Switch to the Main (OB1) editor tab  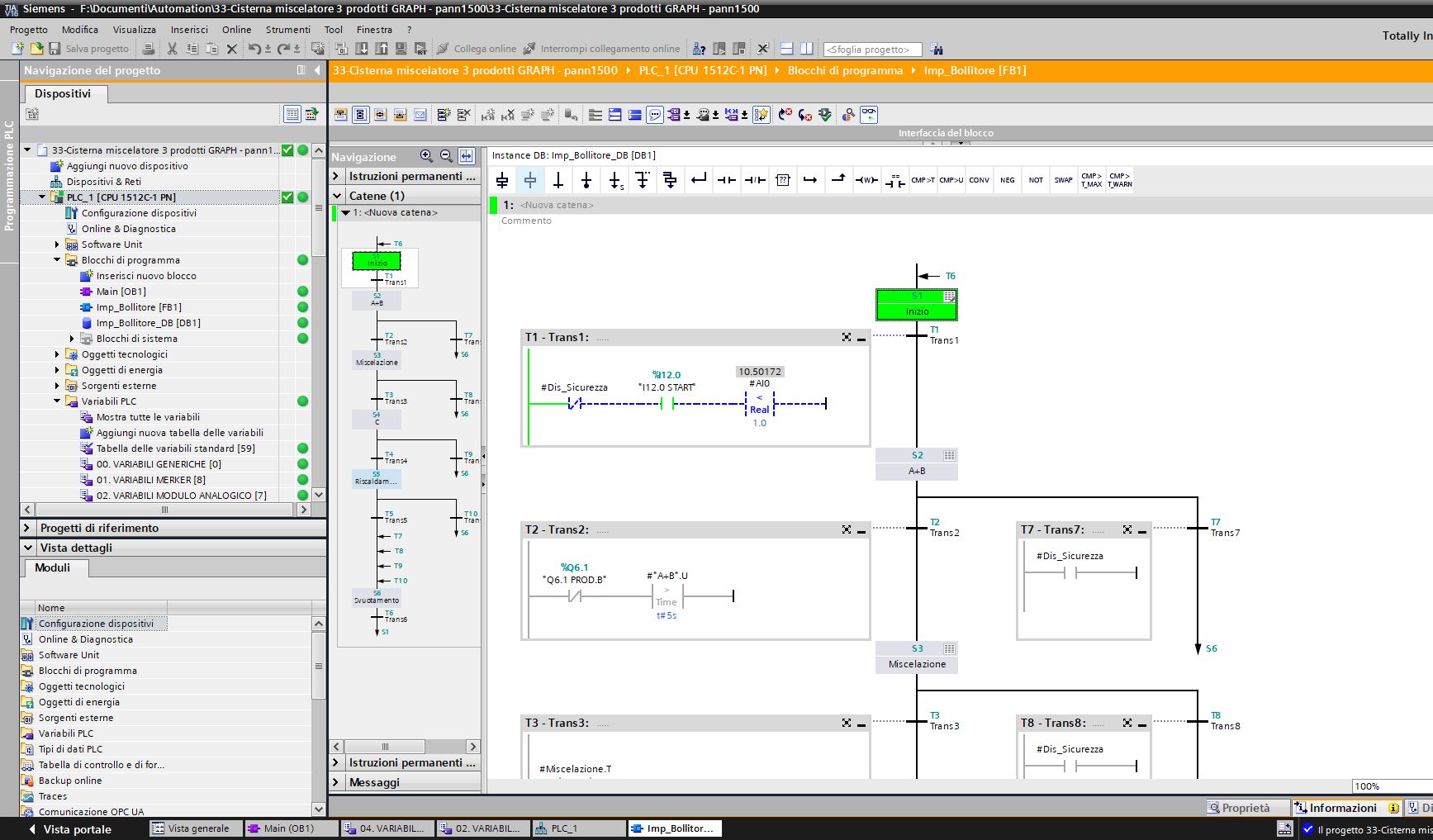click(x=292, y=828)
